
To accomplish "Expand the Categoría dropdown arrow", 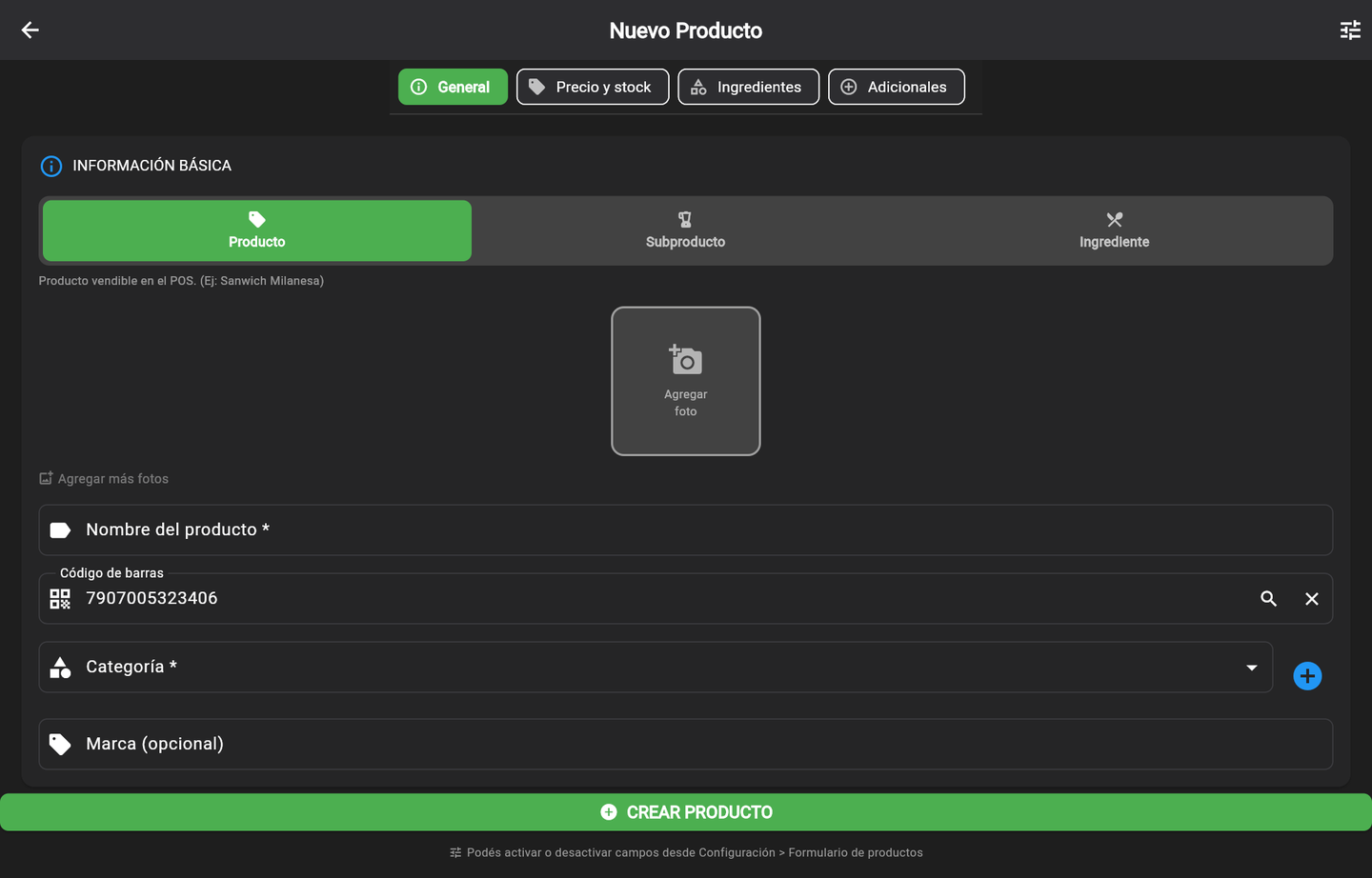I will (x=1252, y=668).
